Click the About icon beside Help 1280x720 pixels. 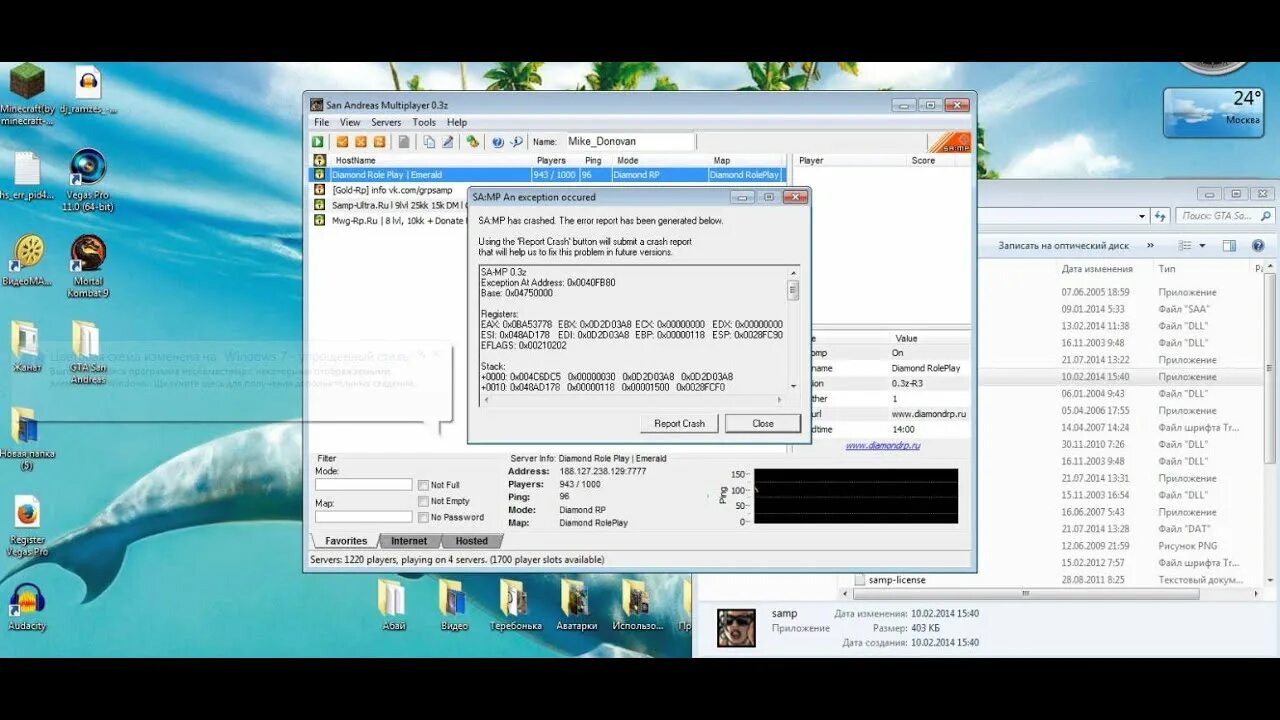[x=517, y=142]
